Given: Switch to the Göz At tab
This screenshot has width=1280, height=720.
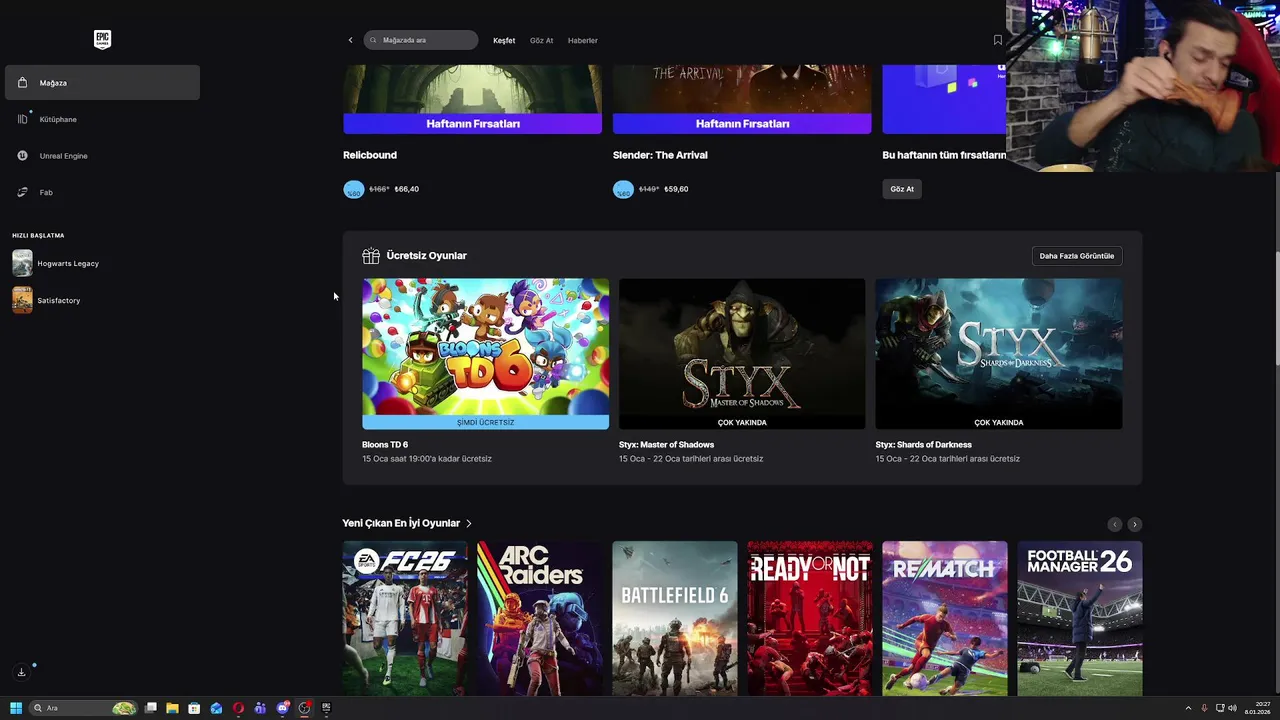Looking at the screenshot, I should point(541,41).
